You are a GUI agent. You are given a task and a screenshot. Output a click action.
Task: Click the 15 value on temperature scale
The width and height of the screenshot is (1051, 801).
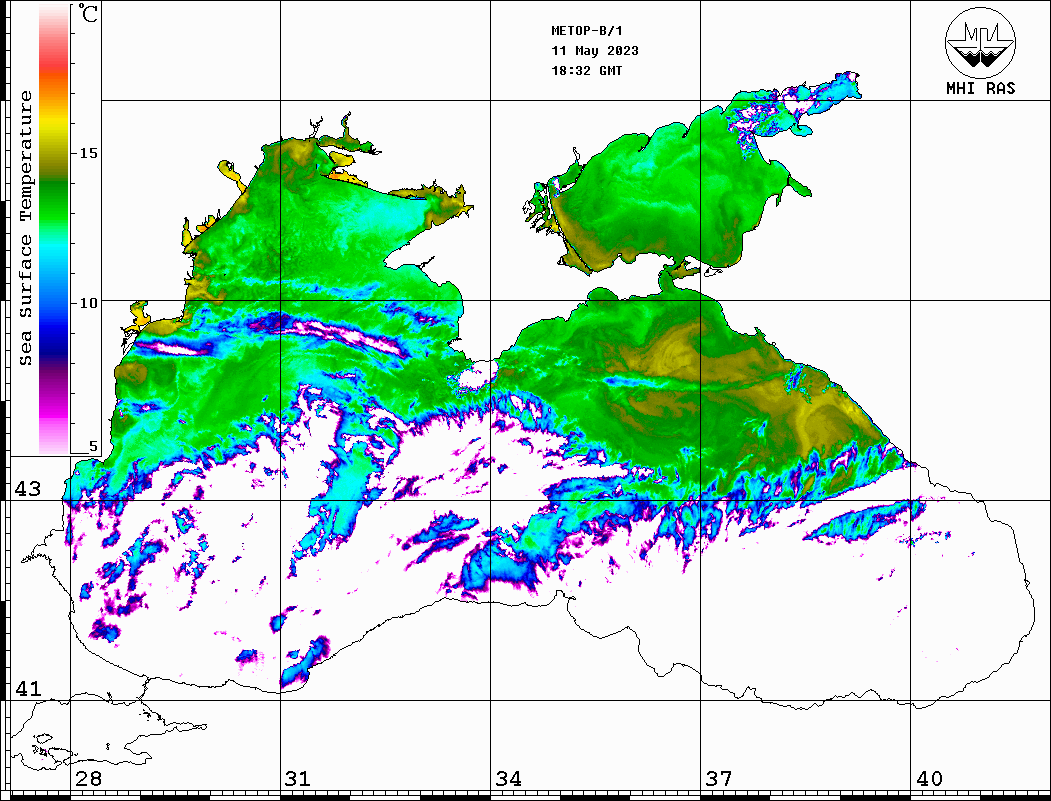pyautogui.click(x=88, y=153)
